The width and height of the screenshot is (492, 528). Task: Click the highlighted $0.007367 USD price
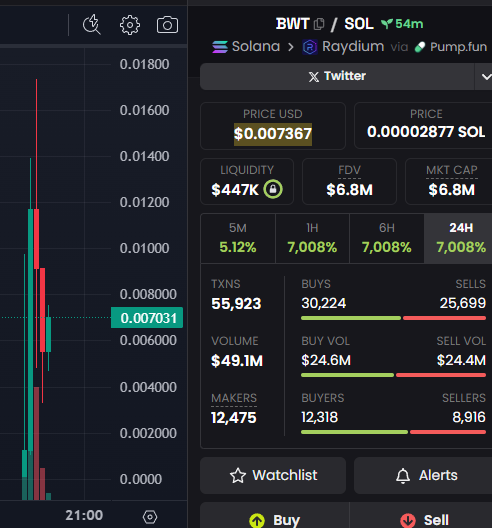273,134
